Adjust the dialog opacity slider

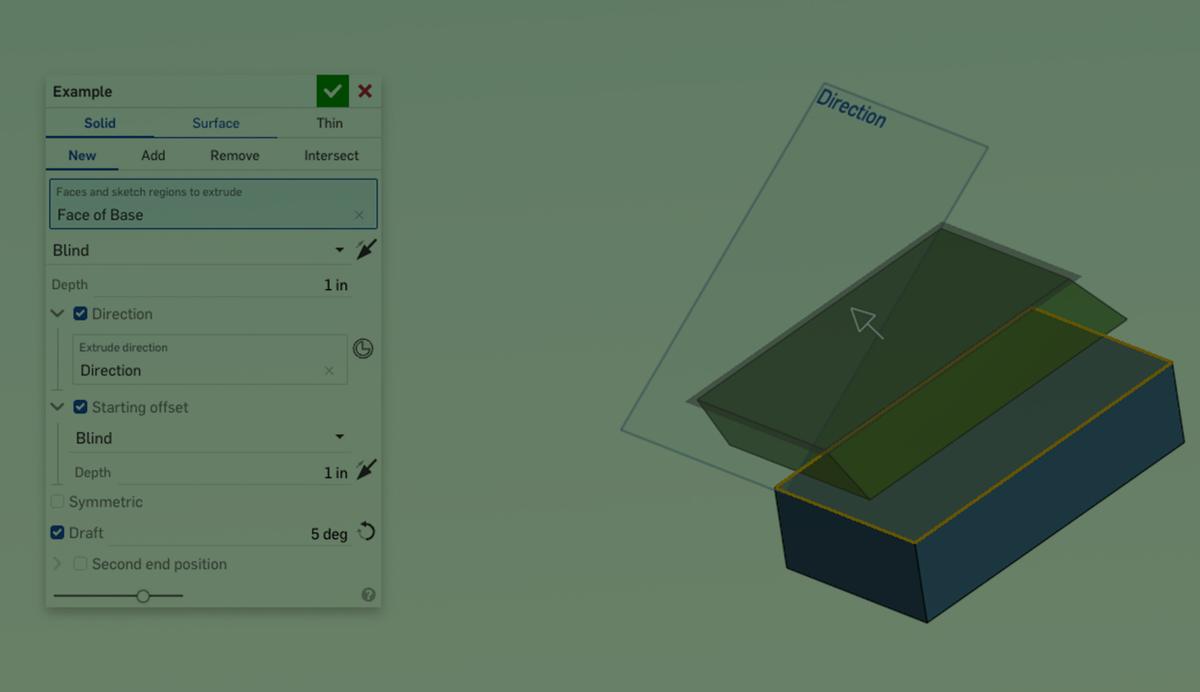tap(143, 595)
